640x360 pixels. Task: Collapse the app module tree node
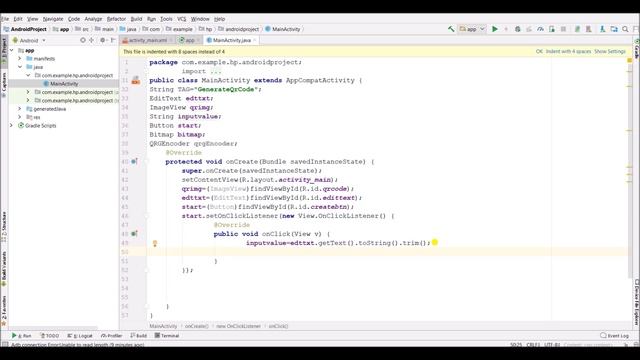click(11, 50)
